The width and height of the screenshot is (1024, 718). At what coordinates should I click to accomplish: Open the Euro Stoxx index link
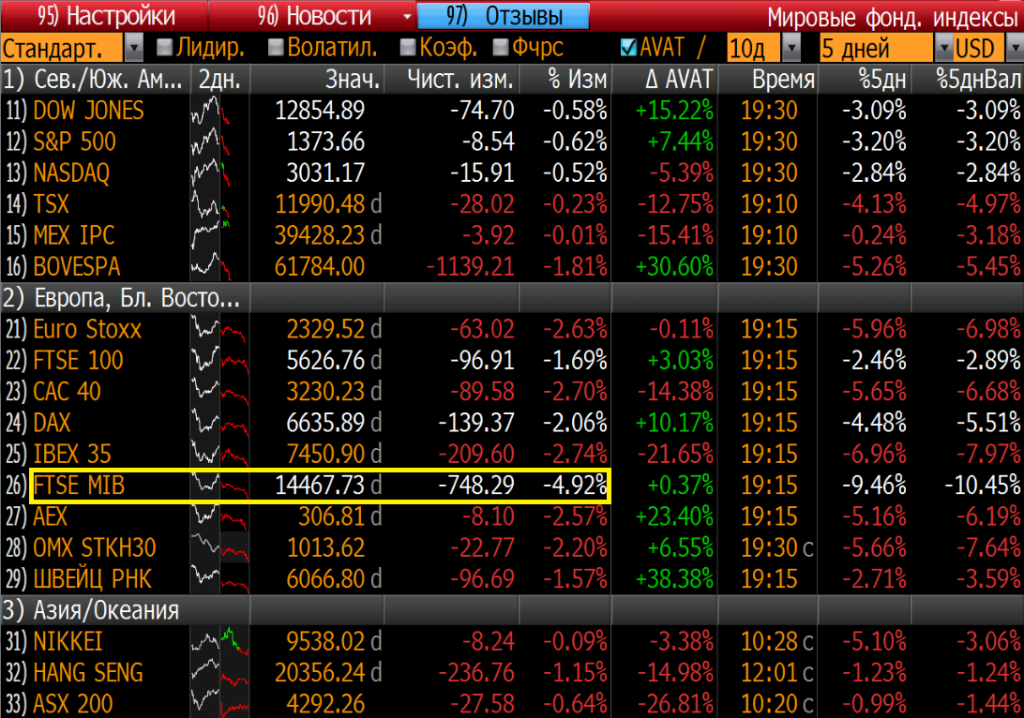tap(87, 329)
